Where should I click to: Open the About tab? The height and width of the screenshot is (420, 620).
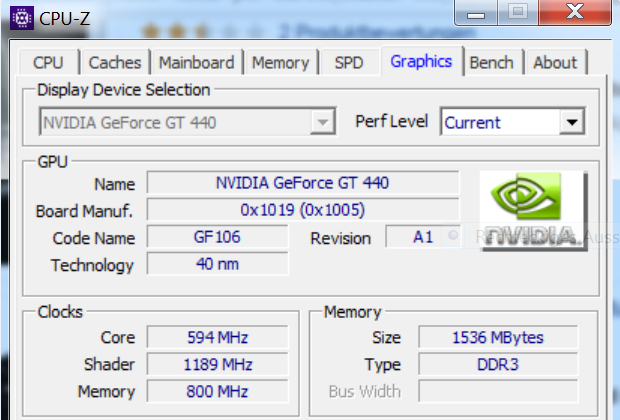[555, 62]
